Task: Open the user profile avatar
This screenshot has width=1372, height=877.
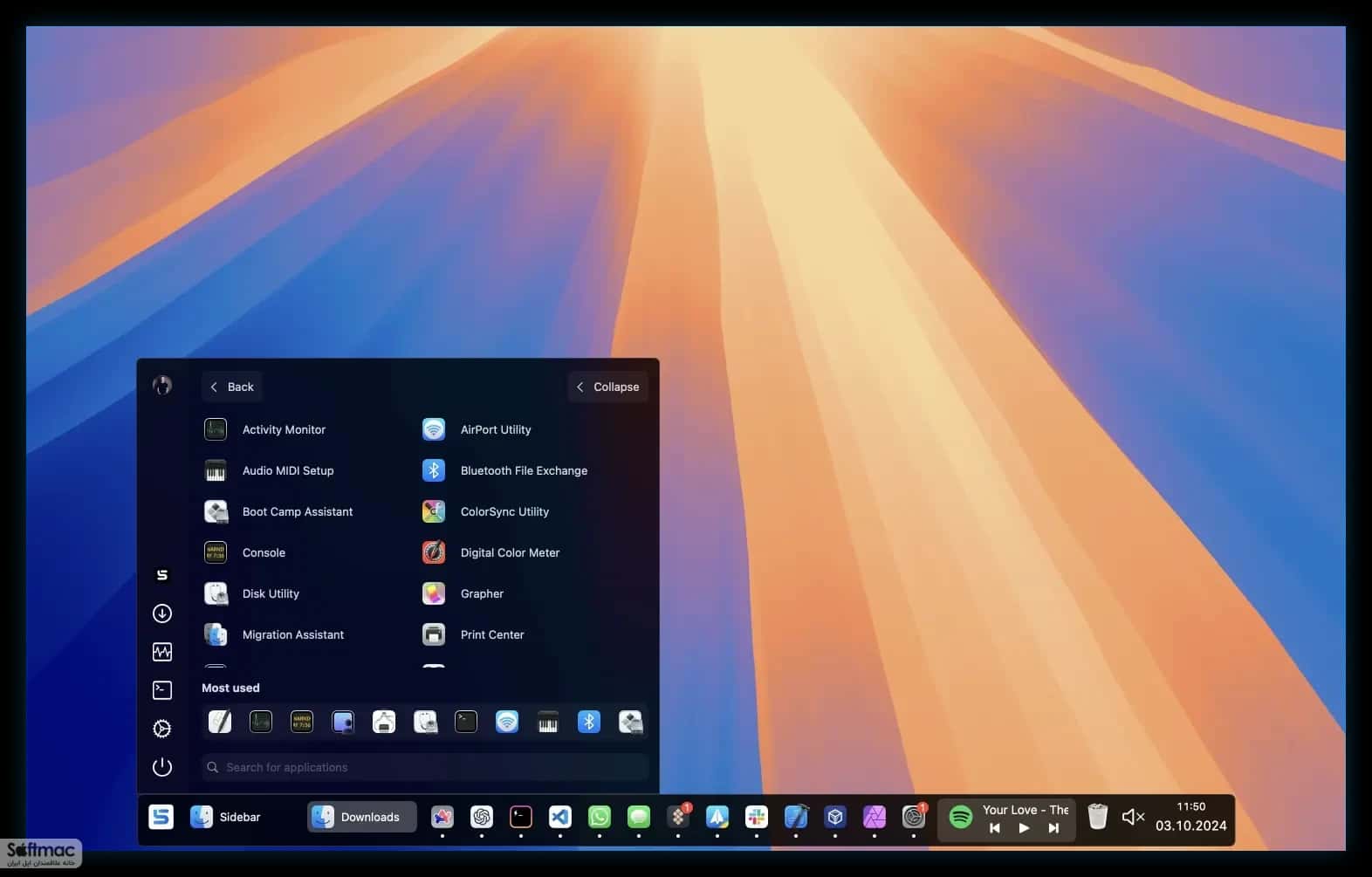Action: (x=162, y=385)
